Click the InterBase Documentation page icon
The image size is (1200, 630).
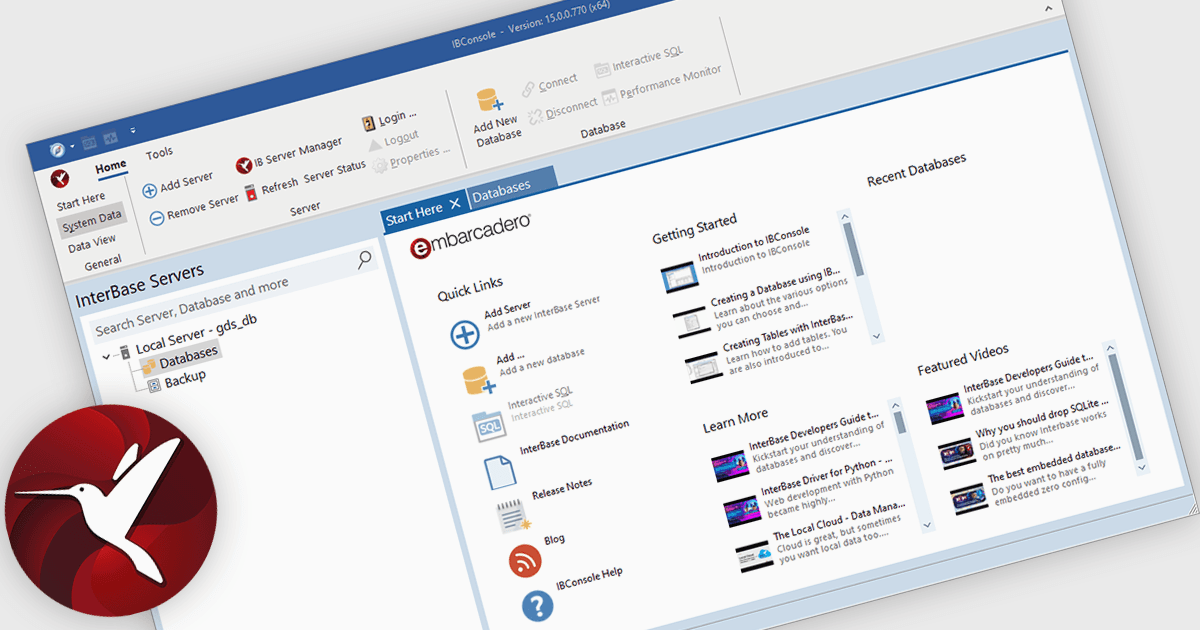(x=500, y=471)
